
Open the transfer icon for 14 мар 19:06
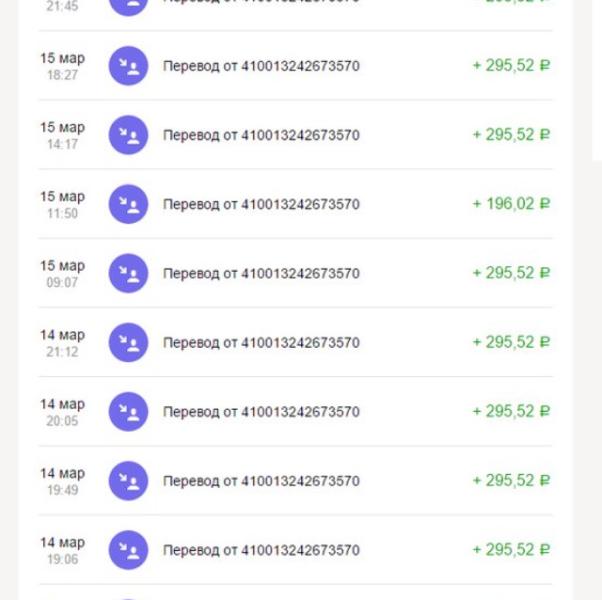coord(128,550)
